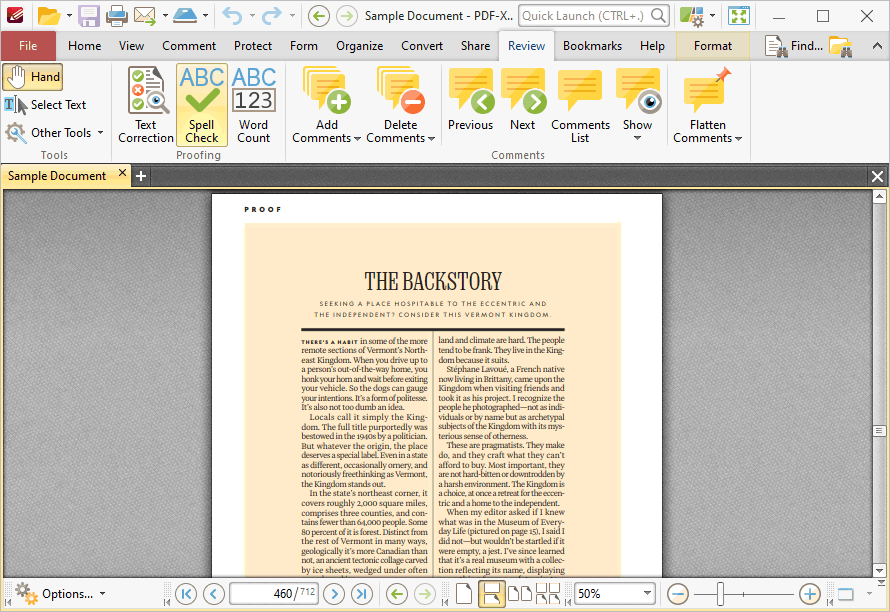Switch to the Organize tab
This screenshot has height=612, width=890.
pyautogui.click(x=359, y=46)
